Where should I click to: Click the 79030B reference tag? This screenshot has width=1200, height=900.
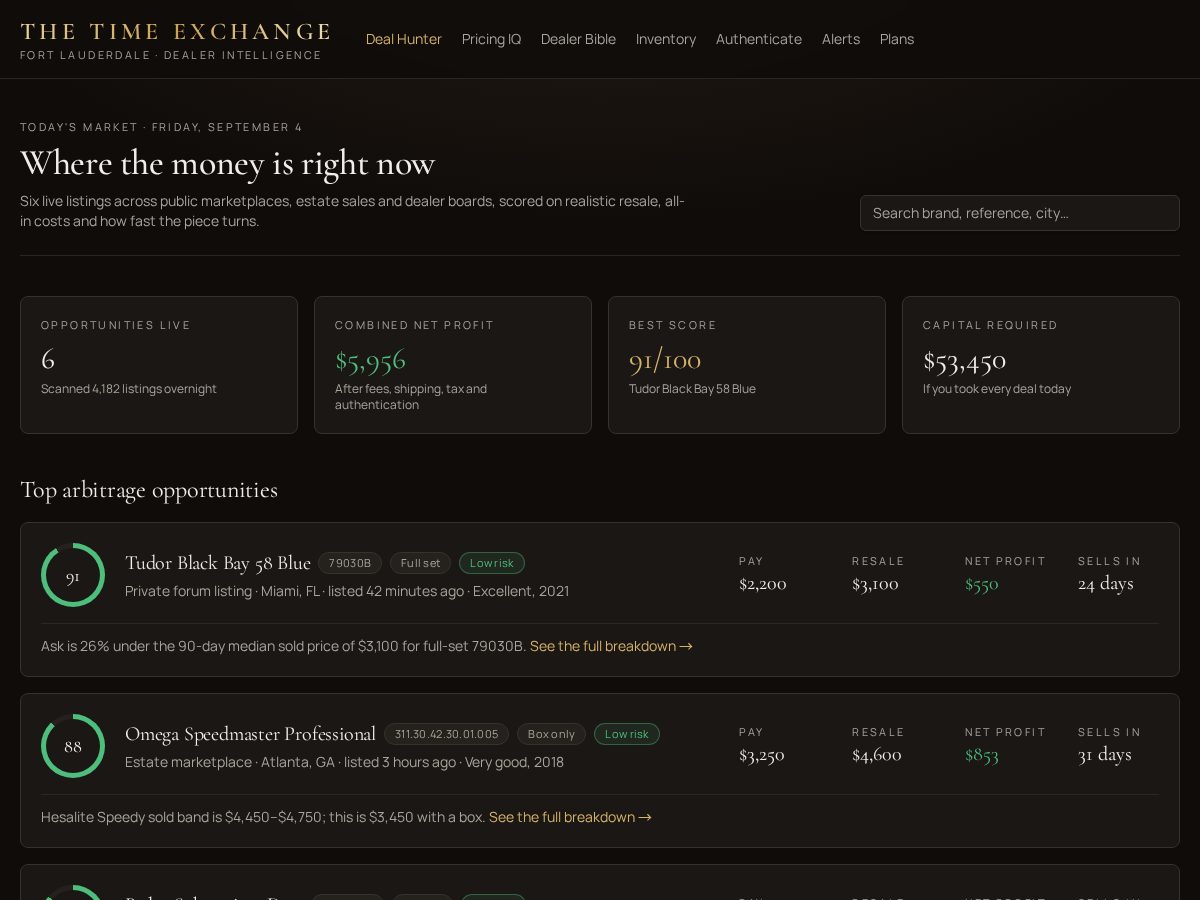pyautogui.click(x=350, y=563)
